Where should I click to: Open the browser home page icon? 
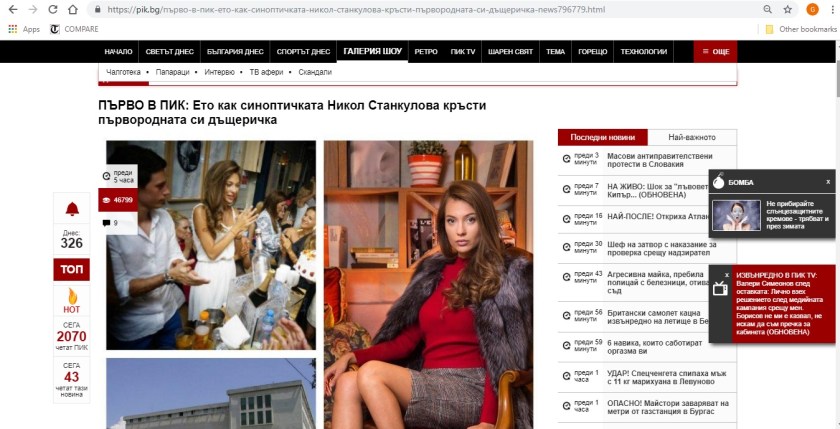point(73,9)
